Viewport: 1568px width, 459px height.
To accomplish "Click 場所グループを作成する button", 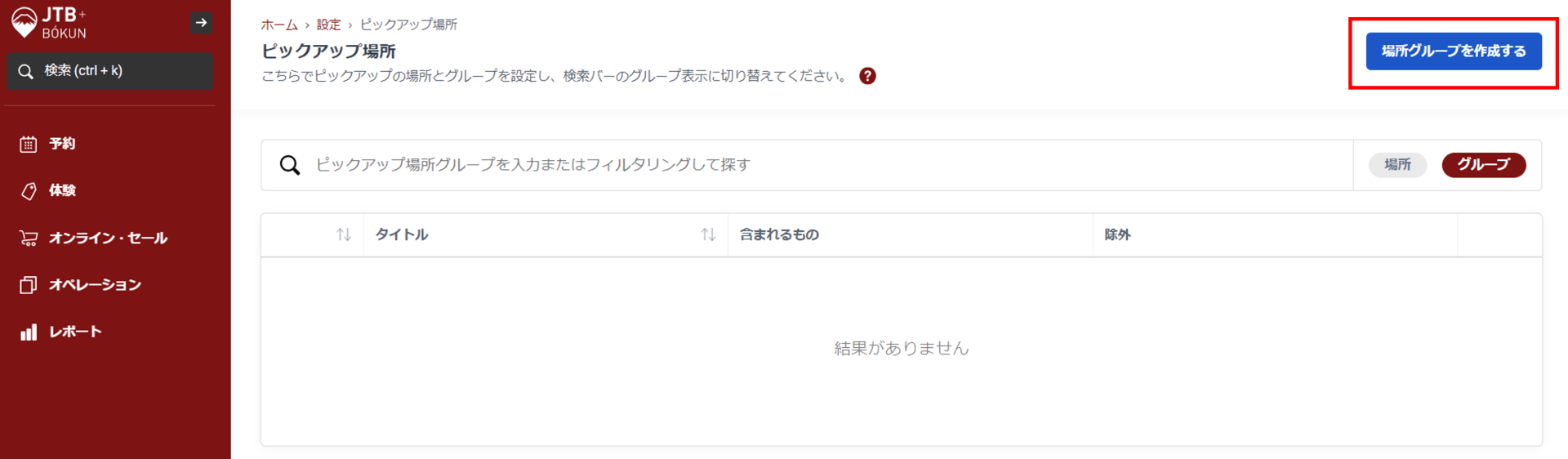I will pos(1453,51).
